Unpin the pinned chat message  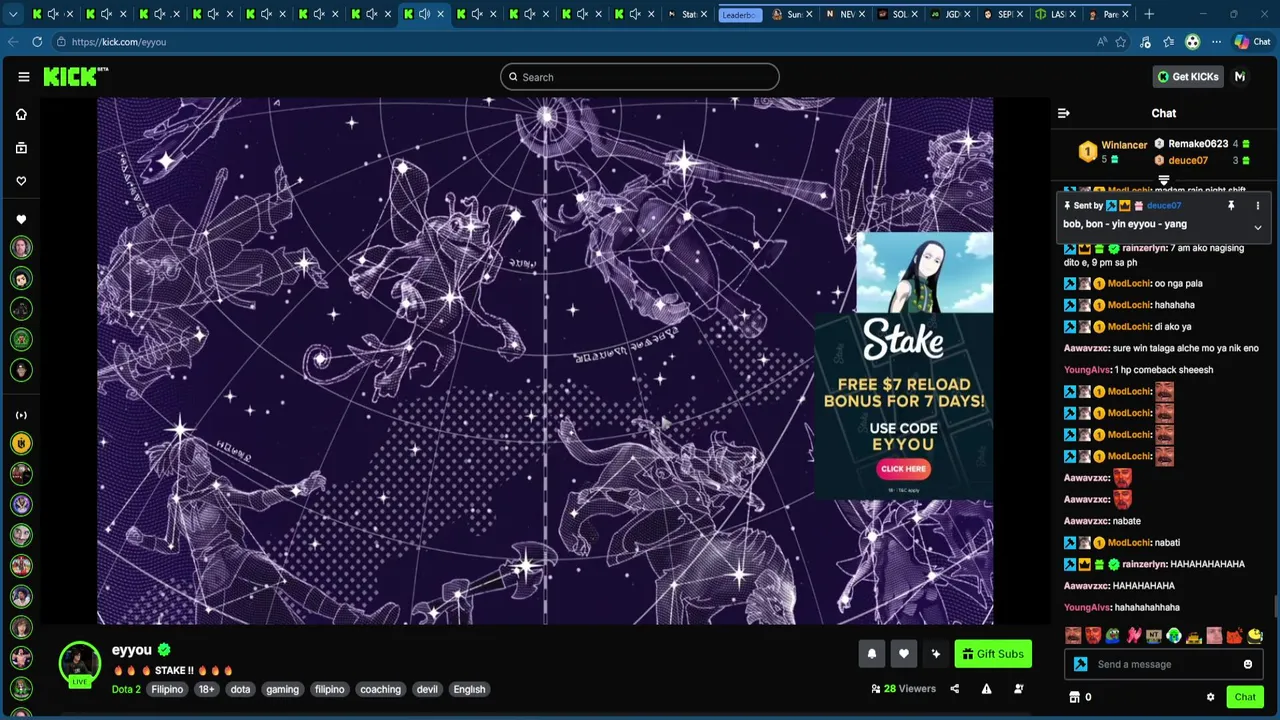point(1231,205)
